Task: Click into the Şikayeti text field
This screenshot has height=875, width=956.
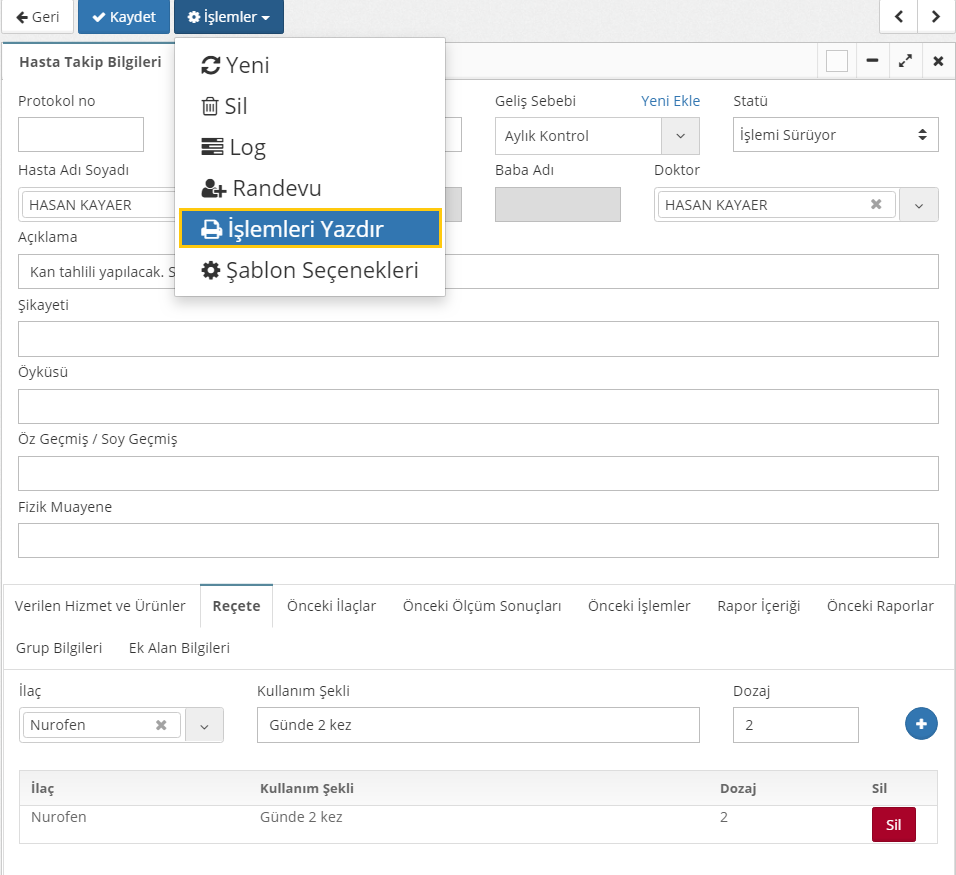Action: 478,339
